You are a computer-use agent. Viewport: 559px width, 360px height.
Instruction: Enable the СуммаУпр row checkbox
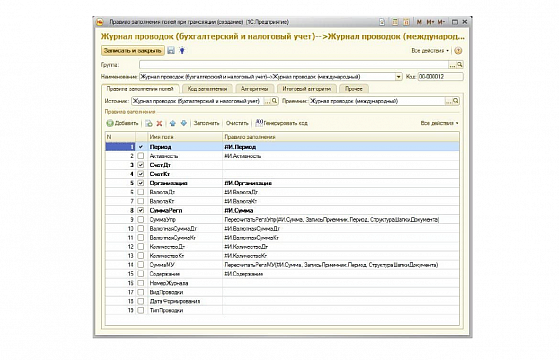coord(141,220)
